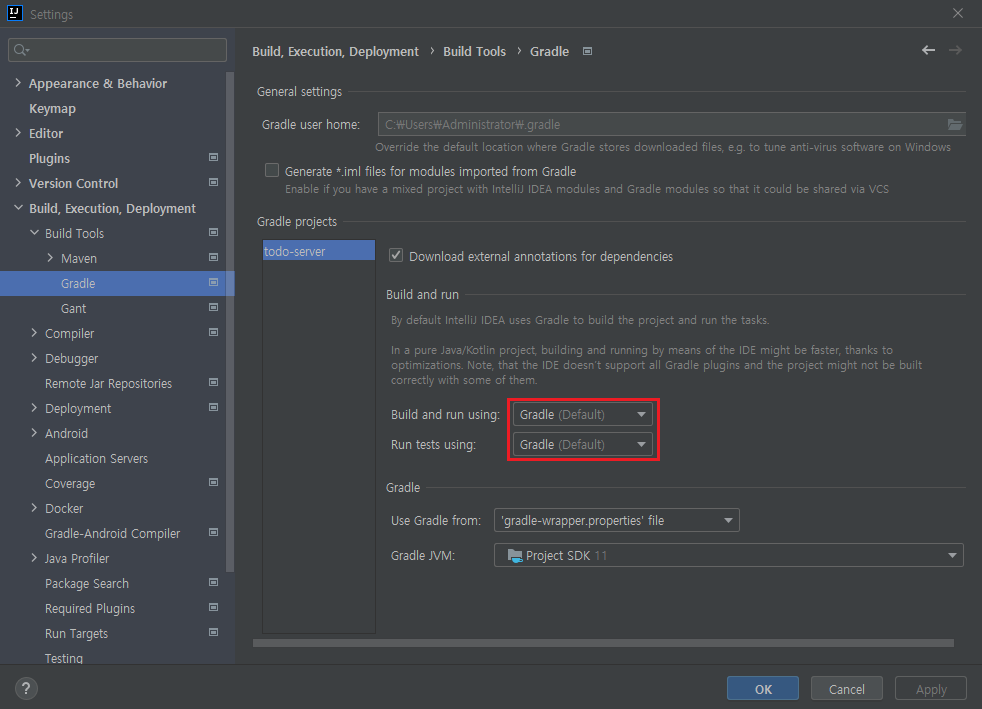Open the Use Gradle from dropdown
Screen dimensions: 982x709
coord(616,520)
